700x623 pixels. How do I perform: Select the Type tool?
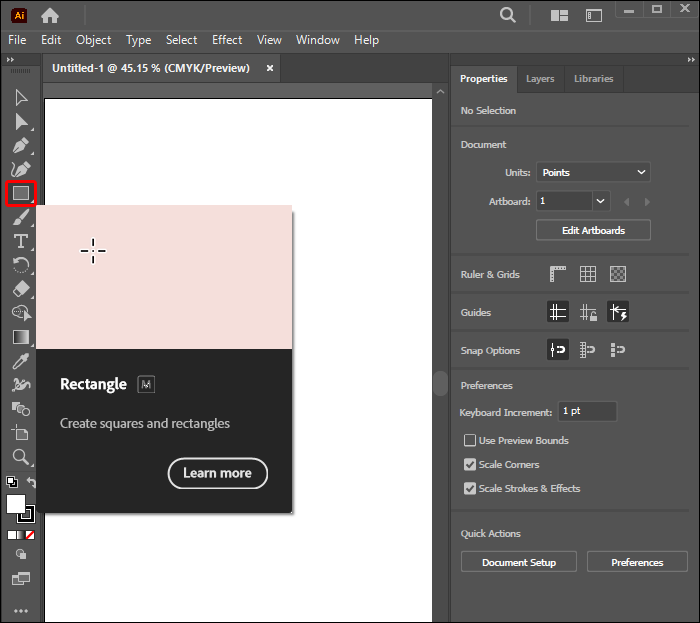pyautogui.click(x=21, y=241)
